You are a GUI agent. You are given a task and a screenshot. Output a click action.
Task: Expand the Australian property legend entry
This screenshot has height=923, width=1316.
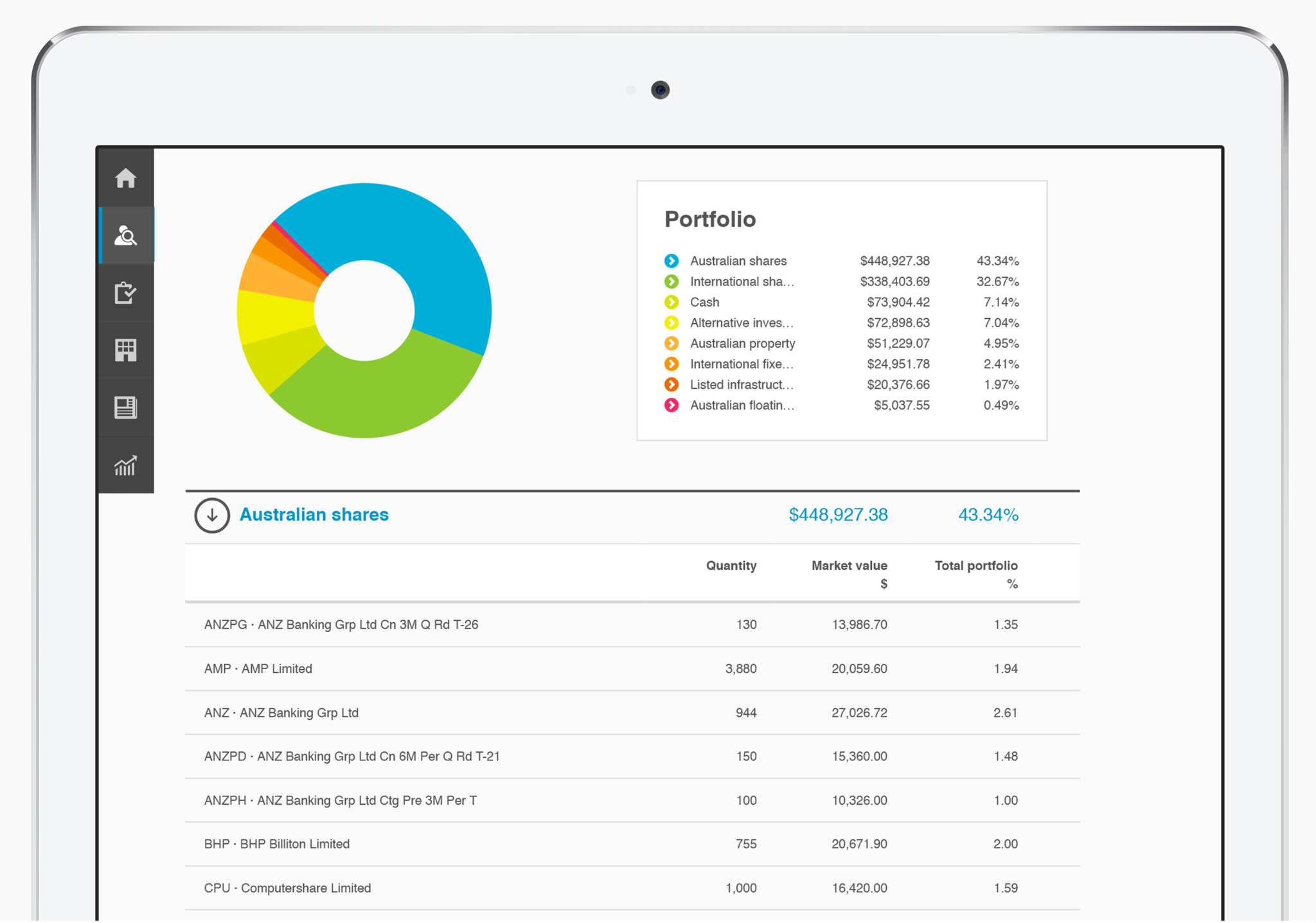[671, 343]
